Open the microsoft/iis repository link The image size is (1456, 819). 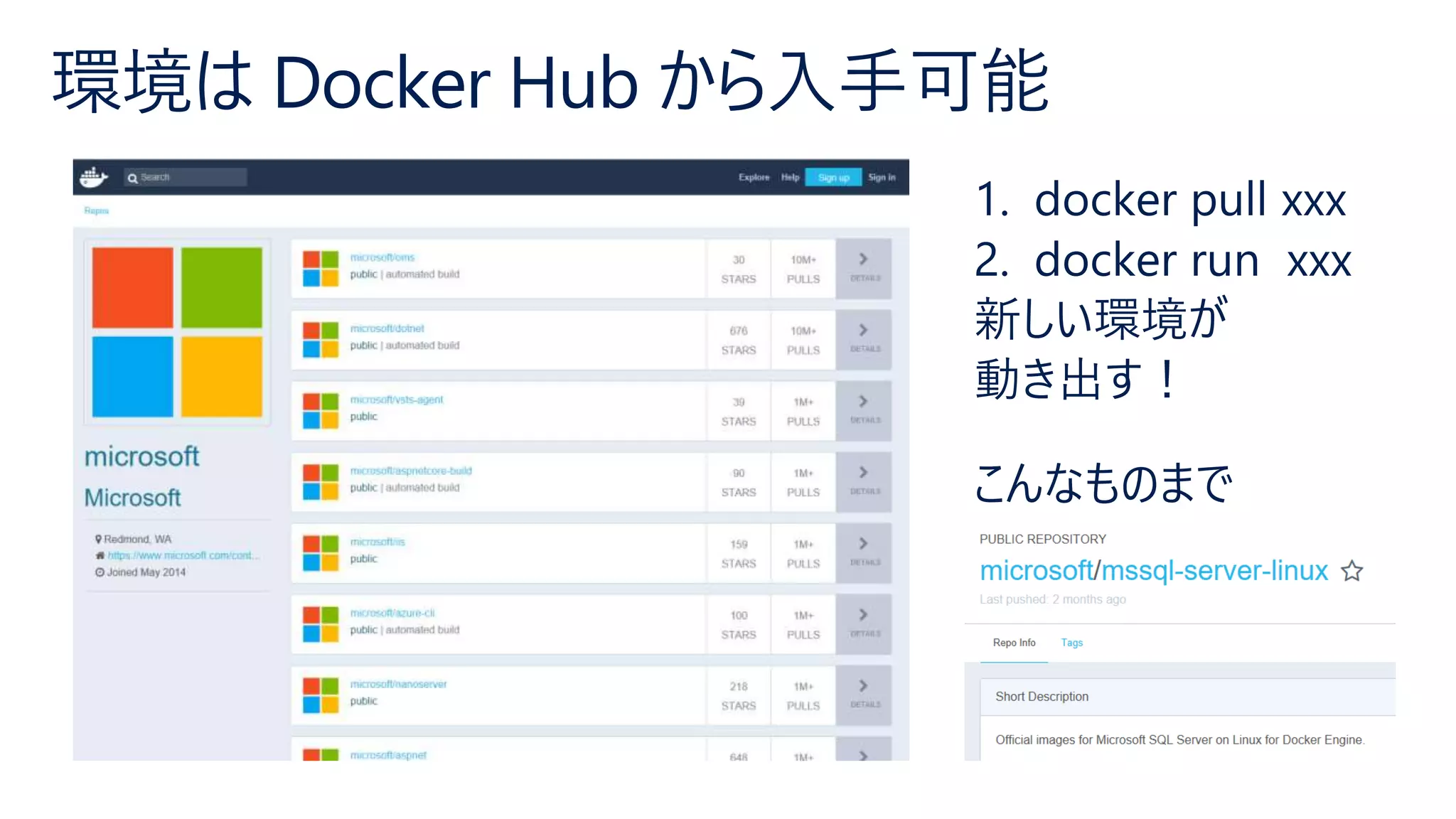tap(377, 542)
